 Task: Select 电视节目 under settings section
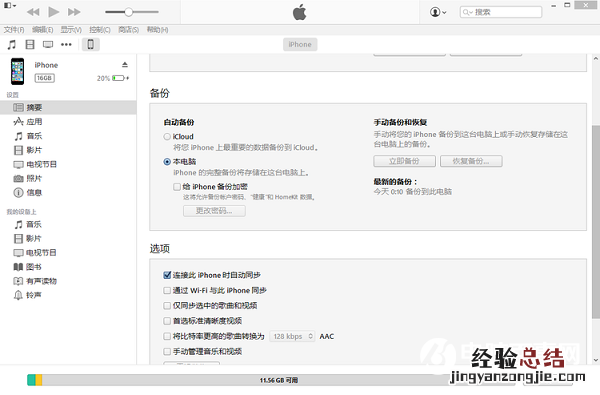[x=68, y=164]
